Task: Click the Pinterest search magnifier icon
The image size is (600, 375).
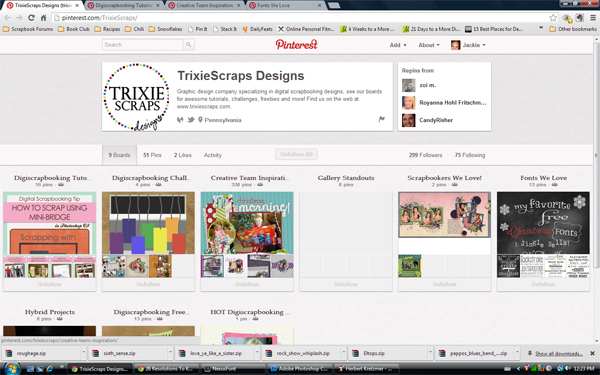Action: [x=189, y=45]
